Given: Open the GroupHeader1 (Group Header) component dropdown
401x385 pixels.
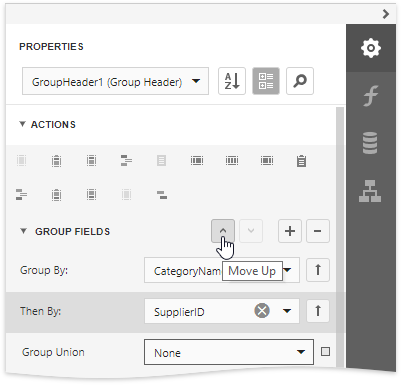Looking at the screenshot, I should click(x=115, y=81).
